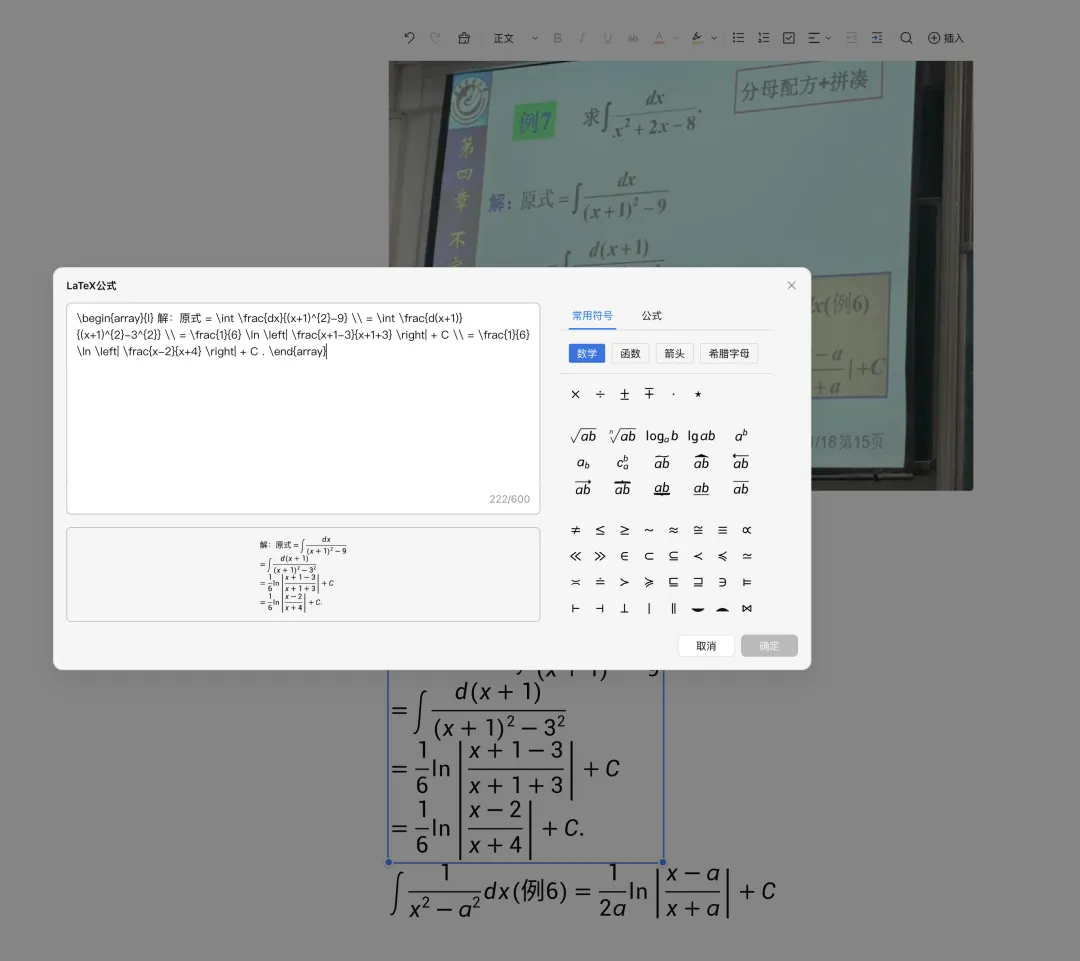Image resolution: width=1080 pixels, height=961 pixels.
Task: Expand the highlight color dropdown arrow
Action: (714, 38)
